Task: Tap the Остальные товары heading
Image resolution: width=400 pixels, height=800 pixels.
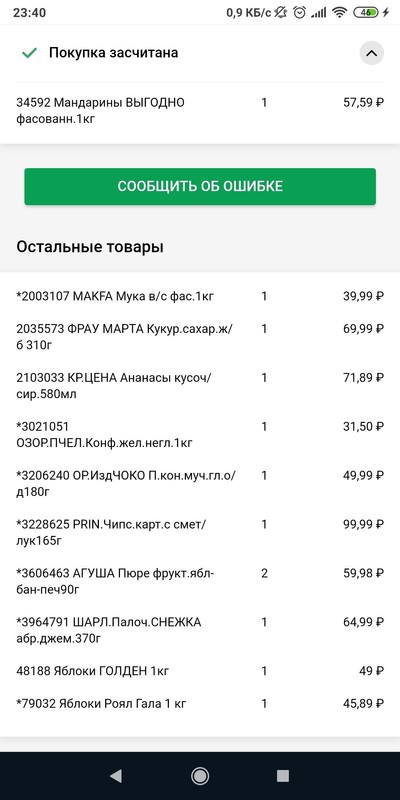Action: (x=90, y=247)
